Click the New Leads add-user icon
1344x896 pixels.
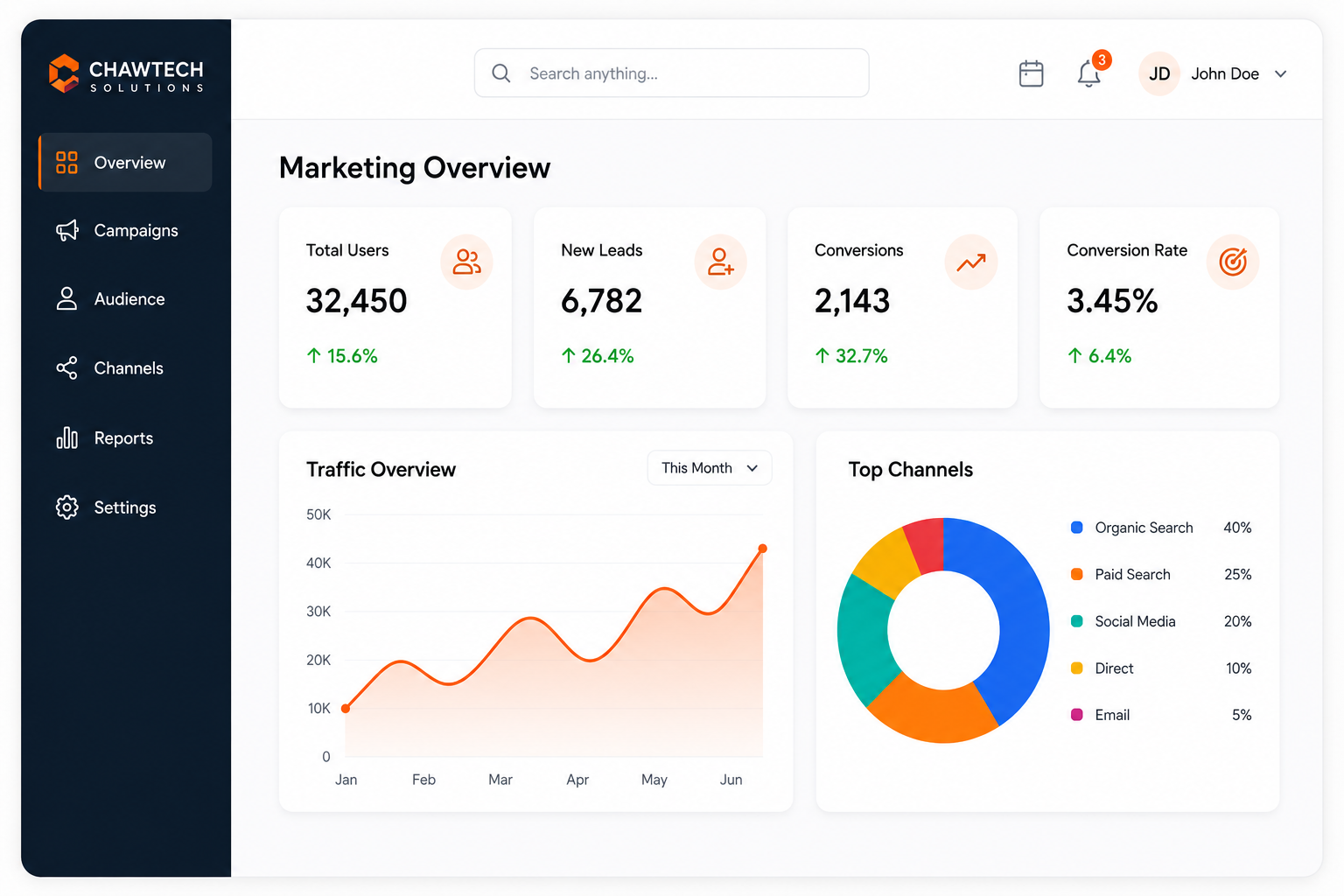(720, 262)
